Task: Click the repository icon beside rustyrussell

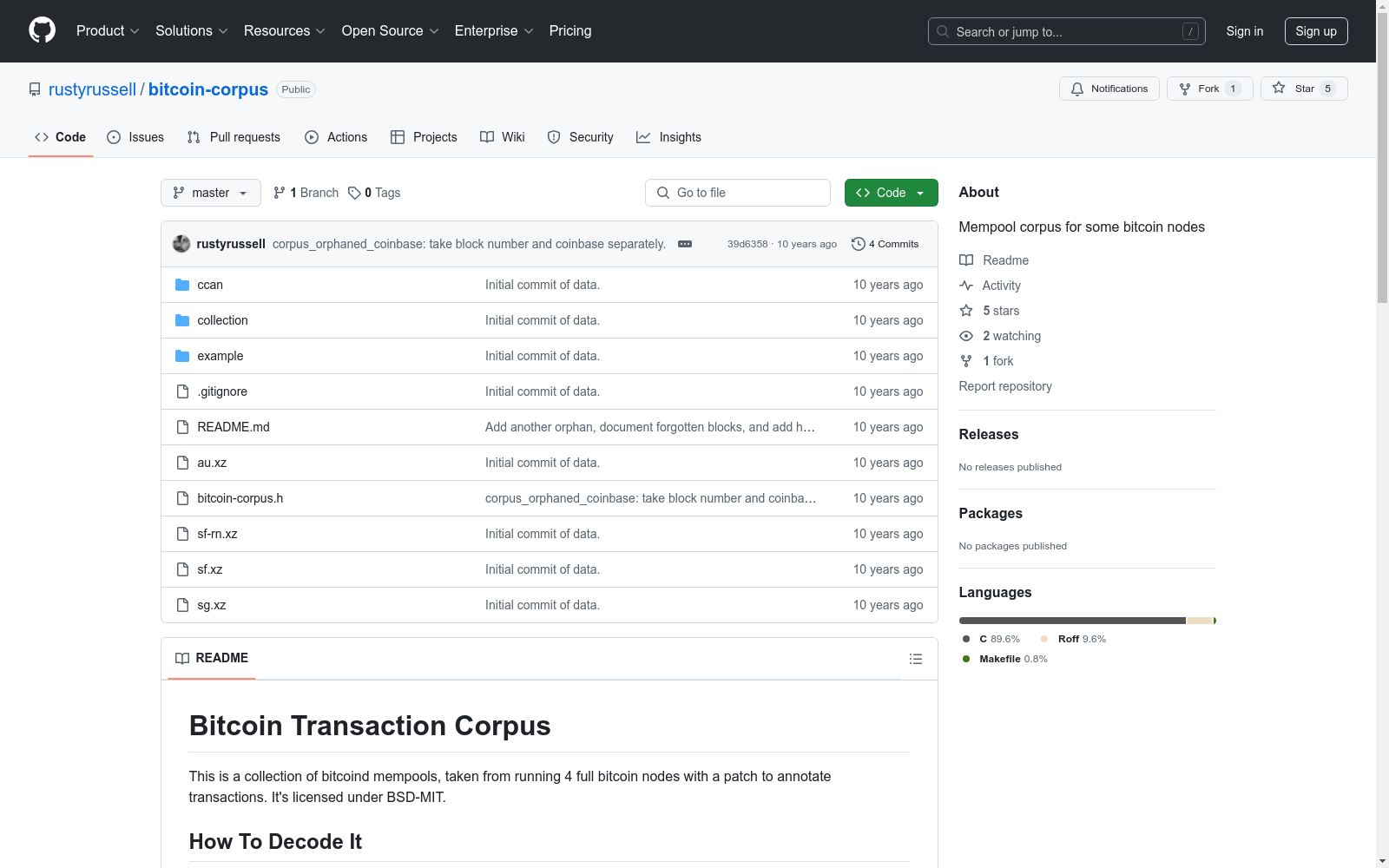Action: click(35, 89)
